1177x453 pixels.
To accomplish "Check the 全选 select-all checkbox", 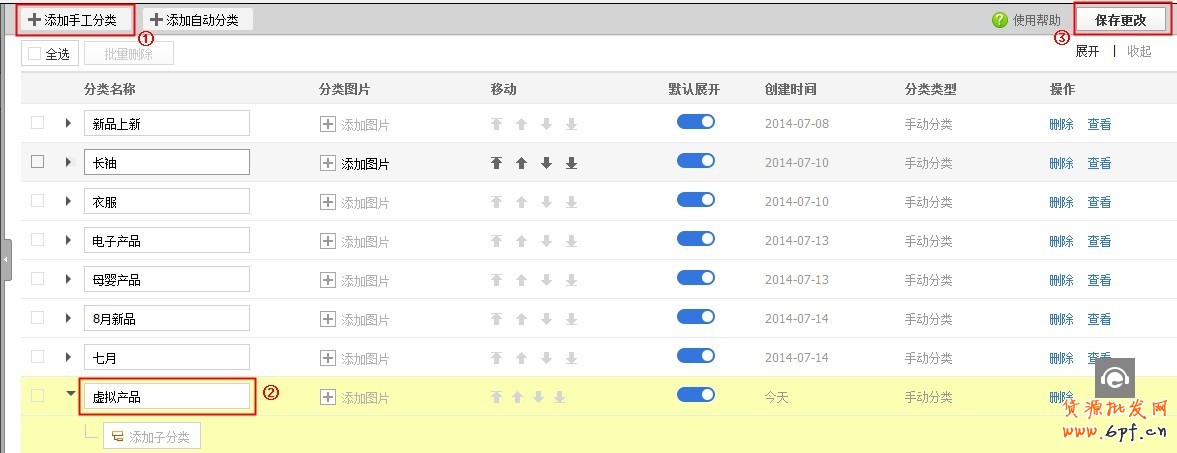I will pyautogui.click(x=35, y=54).
